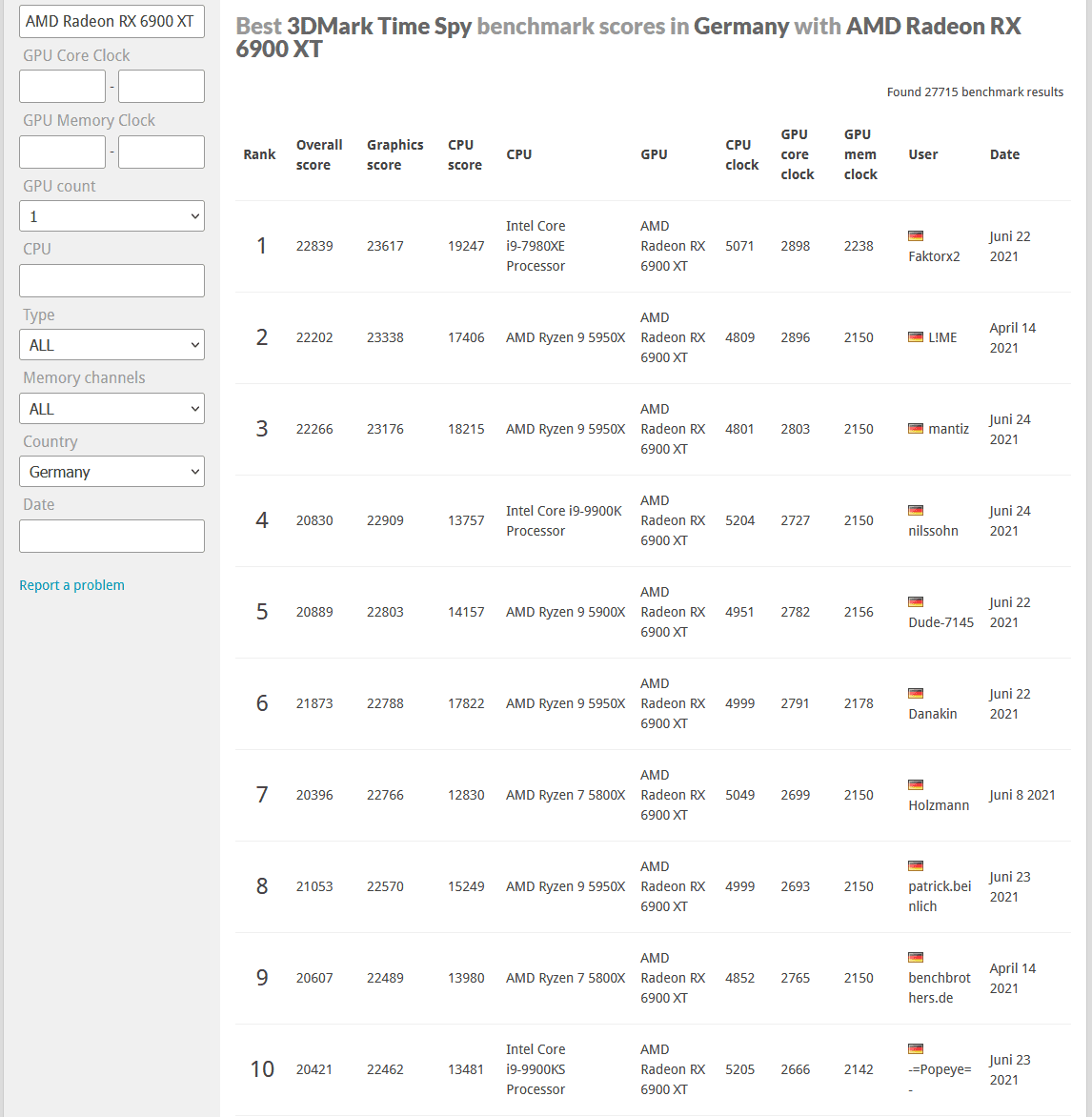Click the flag icon beside user mantiz
1092x1117 pixels.
pos(916,428)
